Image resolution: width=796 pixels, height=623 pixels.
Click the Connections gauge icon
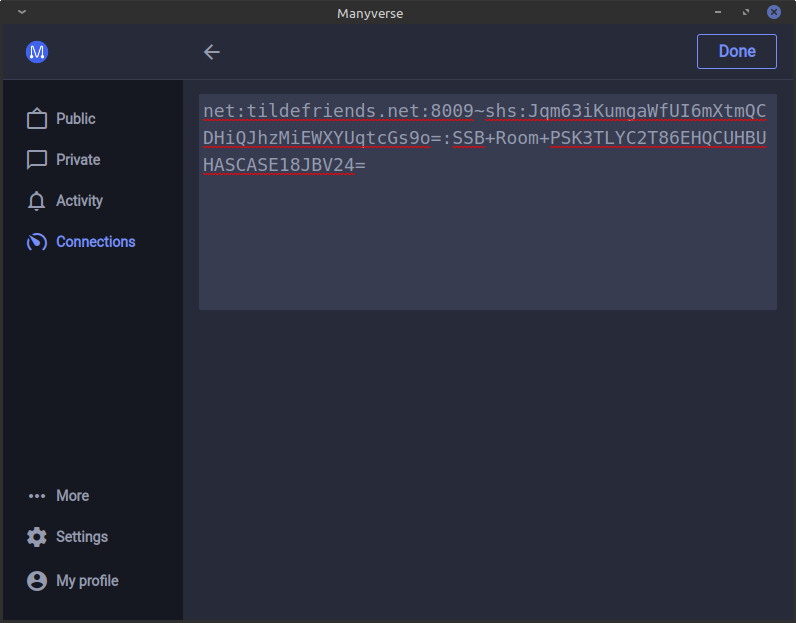tap(37, 242)
